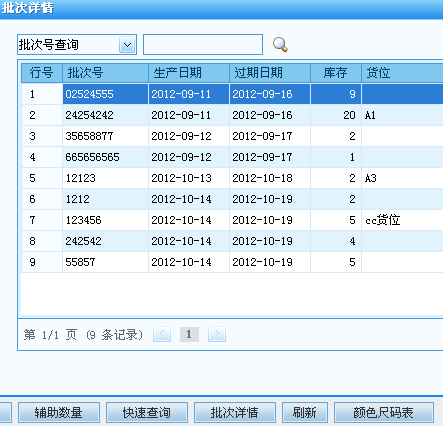Click the 过期日期 column header

(x=270, y=73)
